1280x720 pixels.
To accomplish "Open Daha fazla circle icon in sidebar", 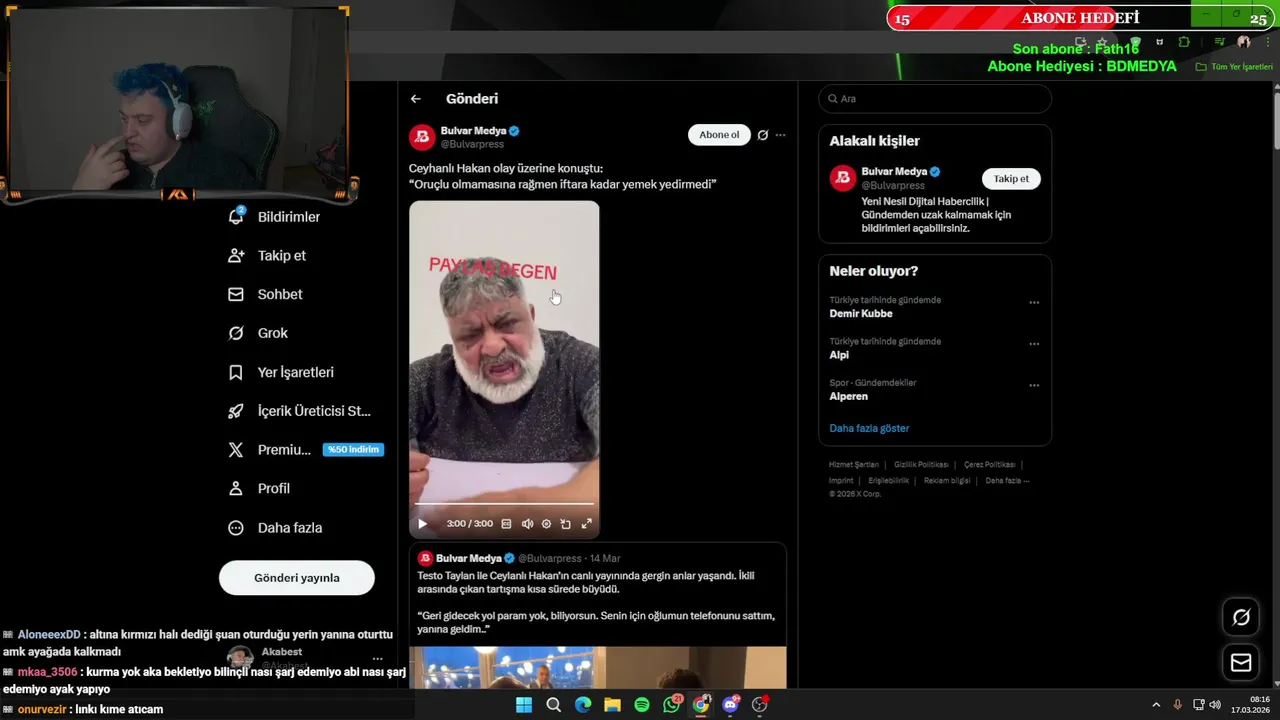I will pyautogui.click(x=236, y=528).
